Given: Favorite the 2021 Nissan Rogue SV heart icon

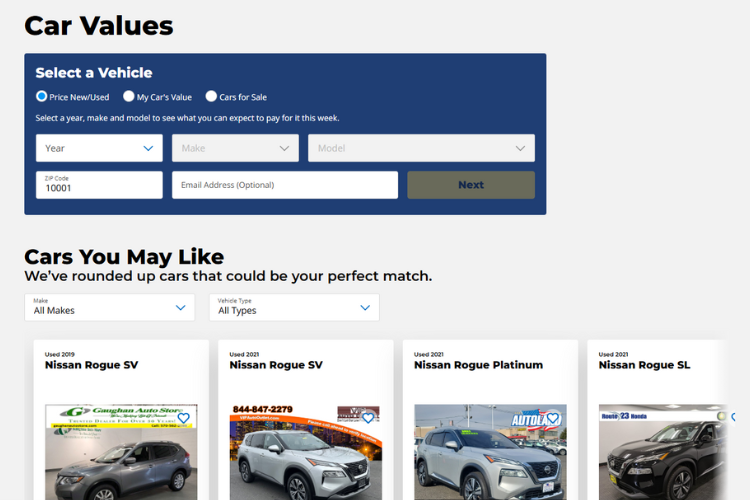Looking at the screenshot, I should (368, 418).
